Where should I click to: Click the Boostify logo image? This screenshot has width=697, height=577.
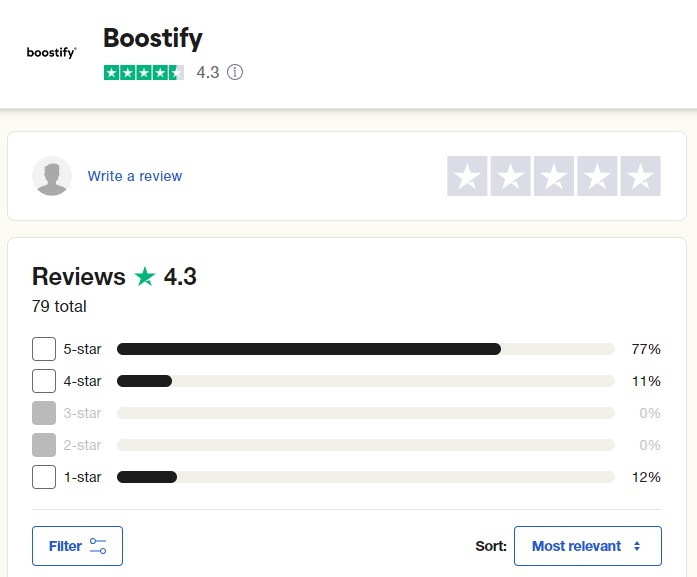pos(52,52)
